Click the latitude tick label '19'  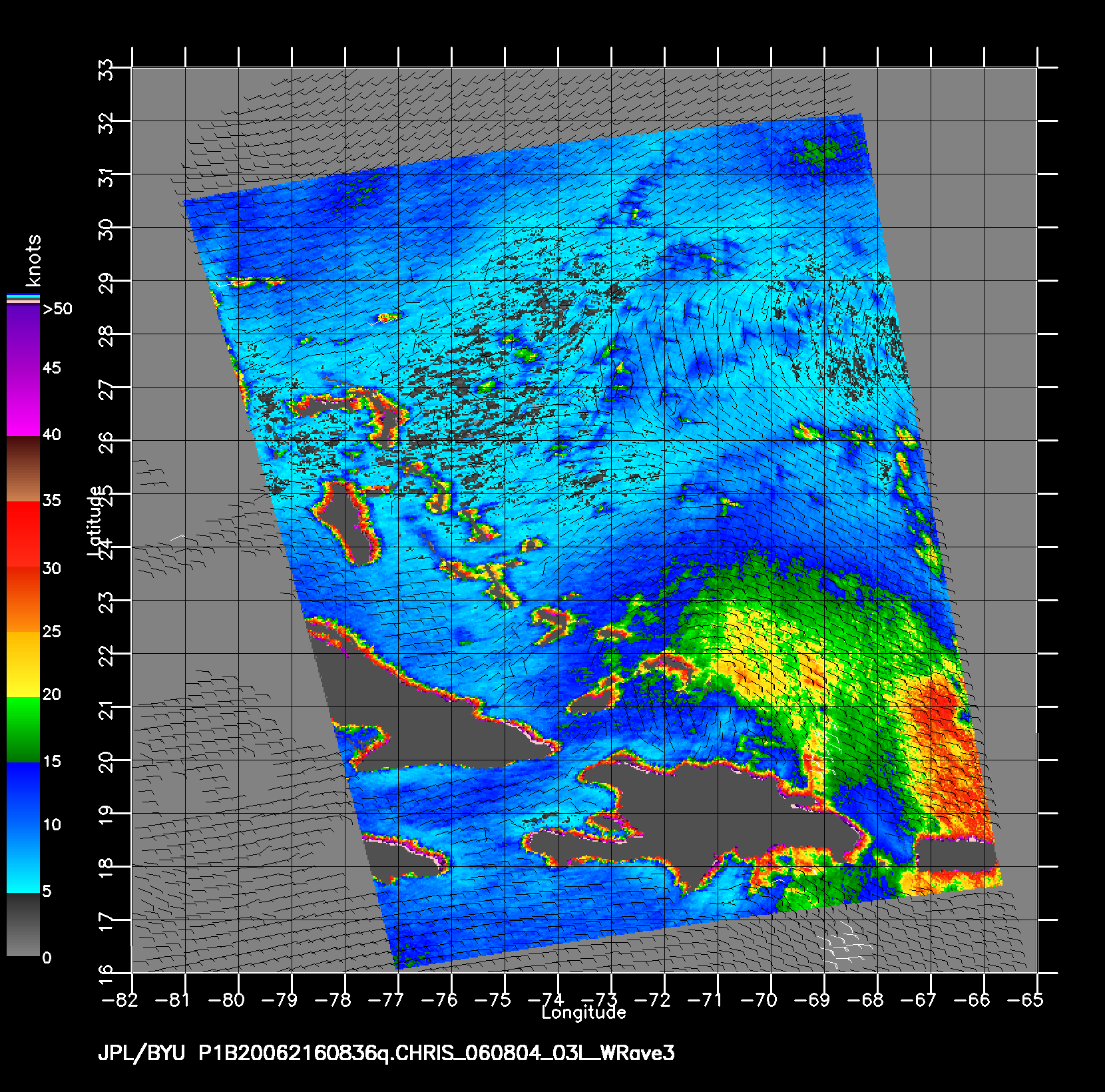click(x=105, y=816)
